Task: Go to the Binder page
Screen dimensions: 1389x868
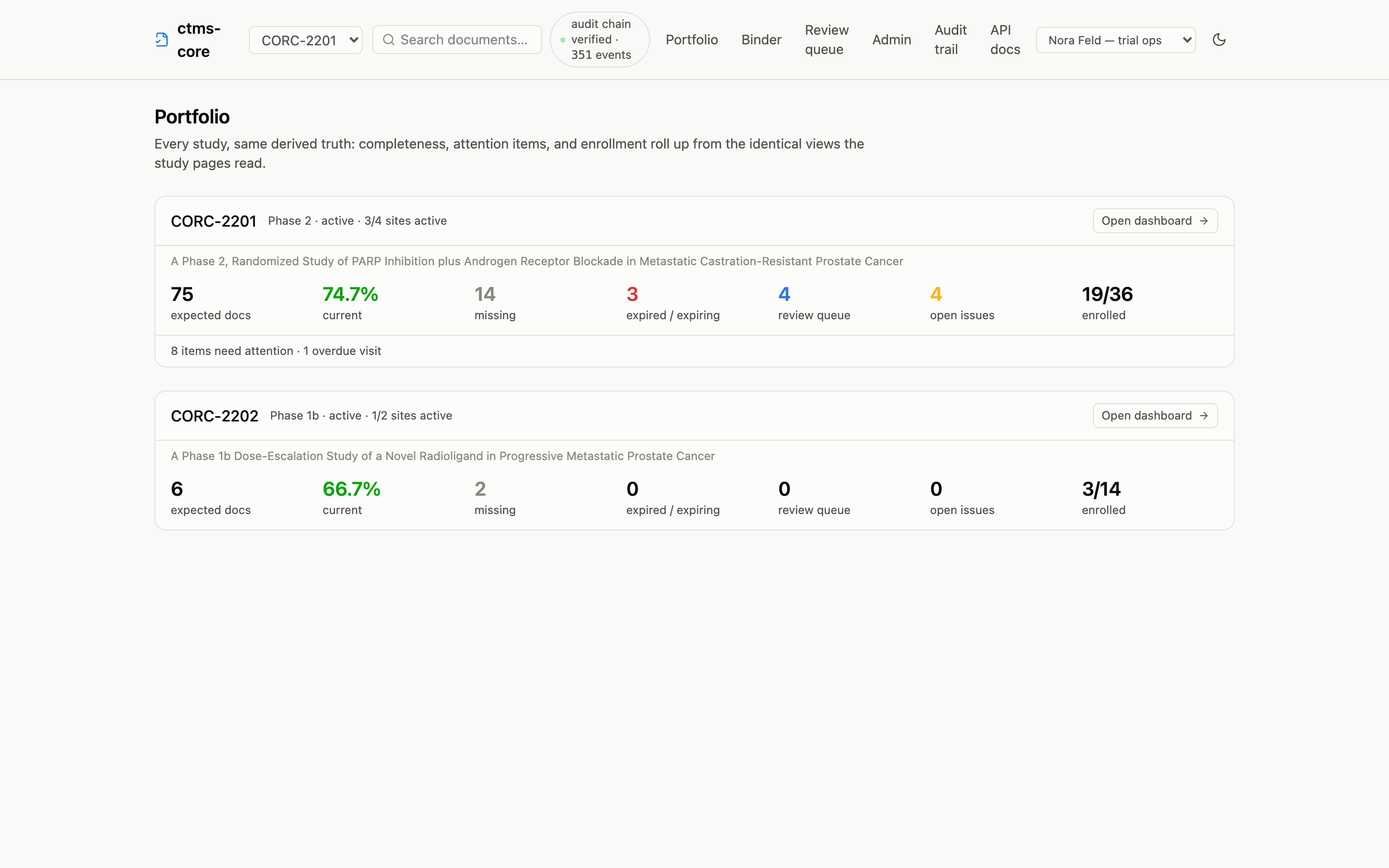Action: point(761,40)
